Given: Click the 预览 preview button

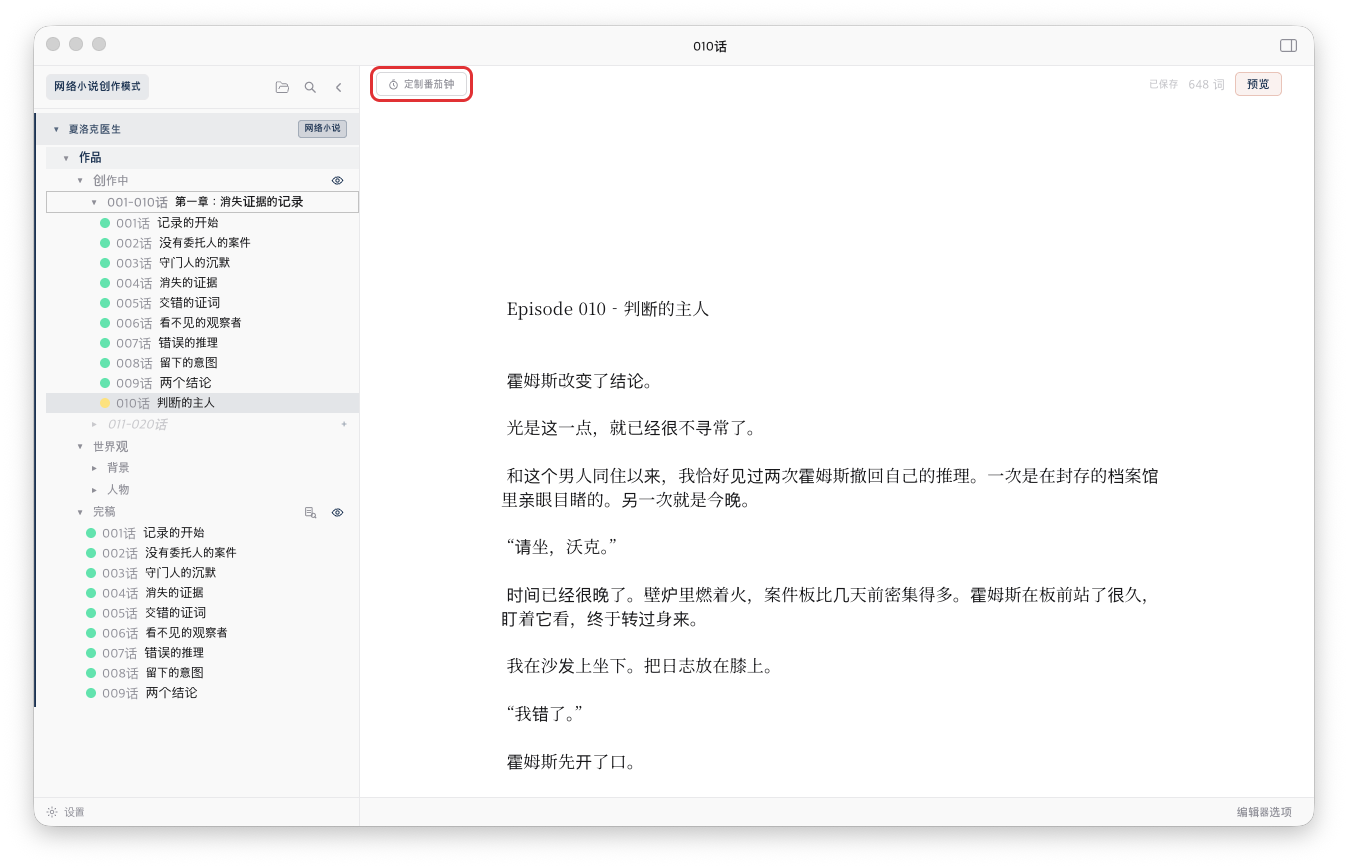Looking at the screenshot, I should pos(1258,85).
